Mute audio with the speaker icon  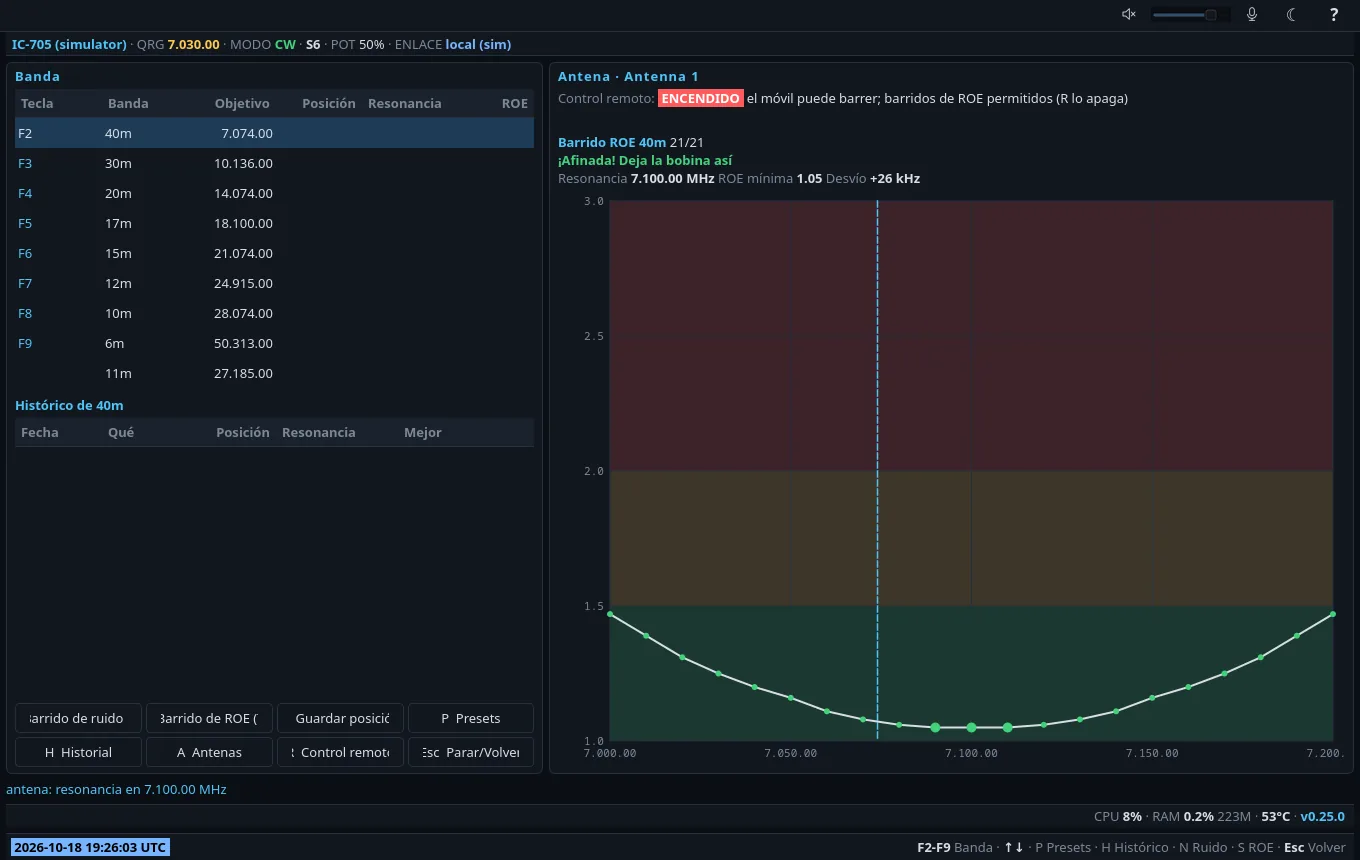(x=1129, y=14)
